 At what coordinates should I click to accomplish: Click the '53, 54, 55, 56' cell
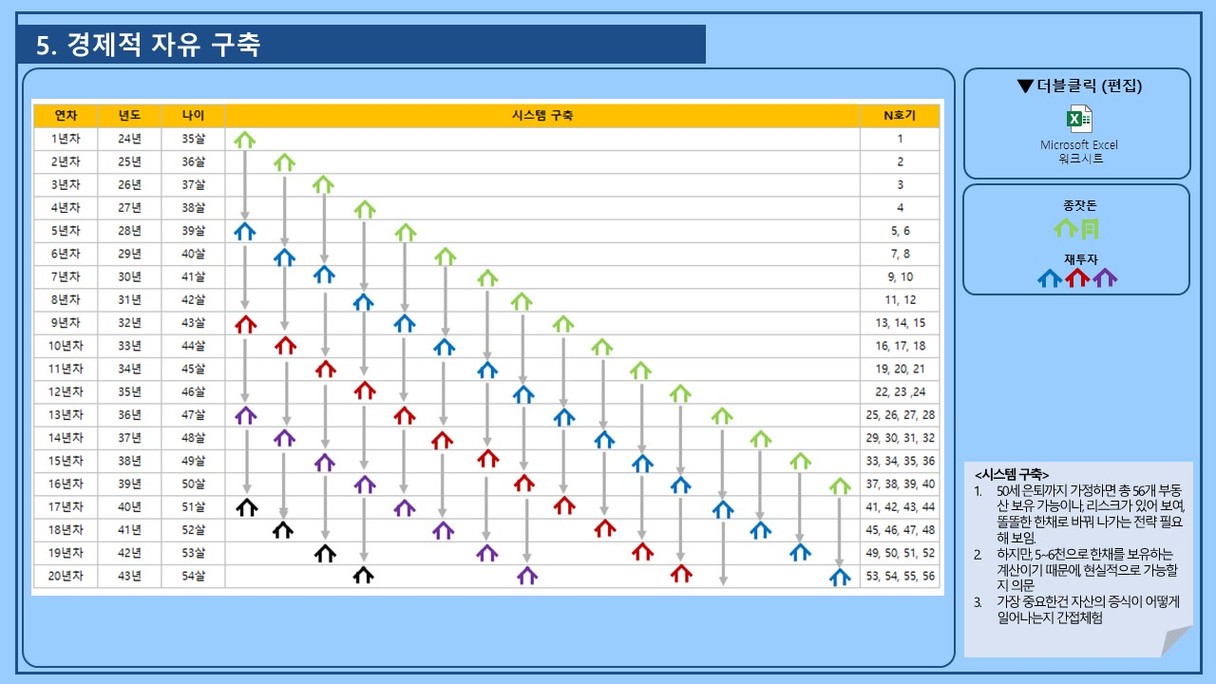(899, 576)
